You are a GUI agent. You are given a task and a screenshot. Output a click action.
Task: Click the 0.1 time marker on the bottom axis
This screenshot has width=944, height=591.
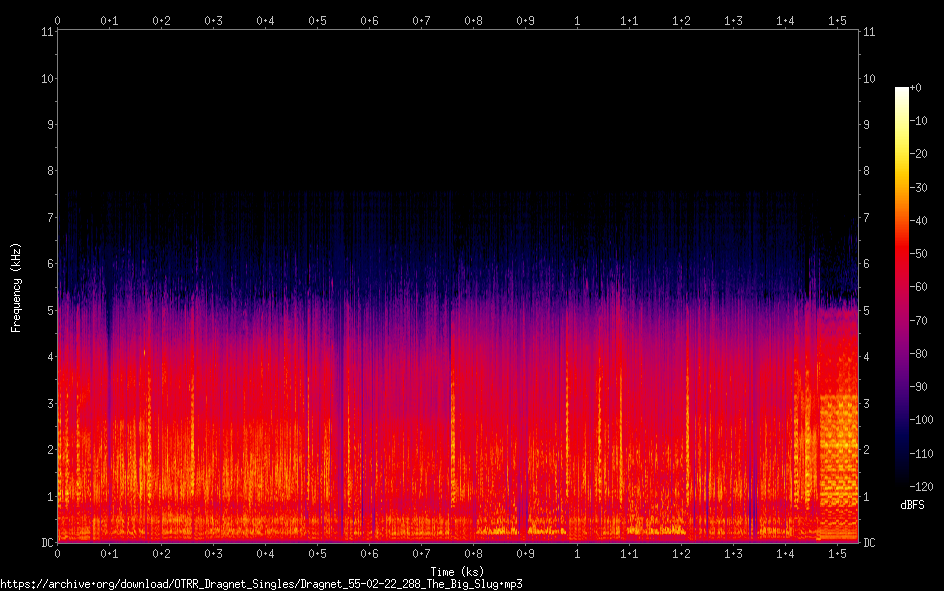[109, 553]
